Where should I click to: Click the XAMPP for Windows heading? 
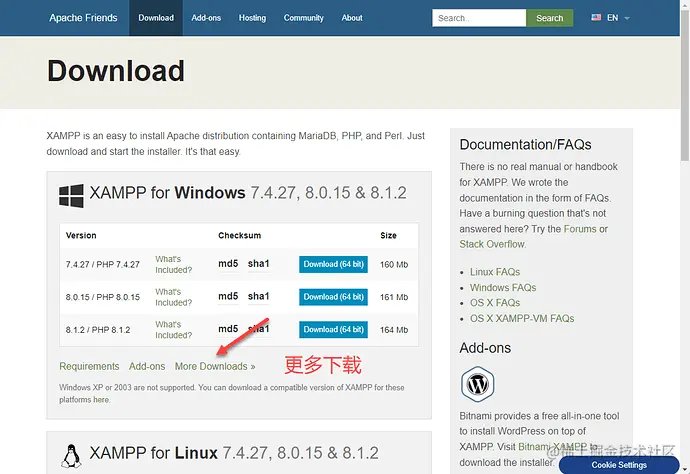pos(248,193)
